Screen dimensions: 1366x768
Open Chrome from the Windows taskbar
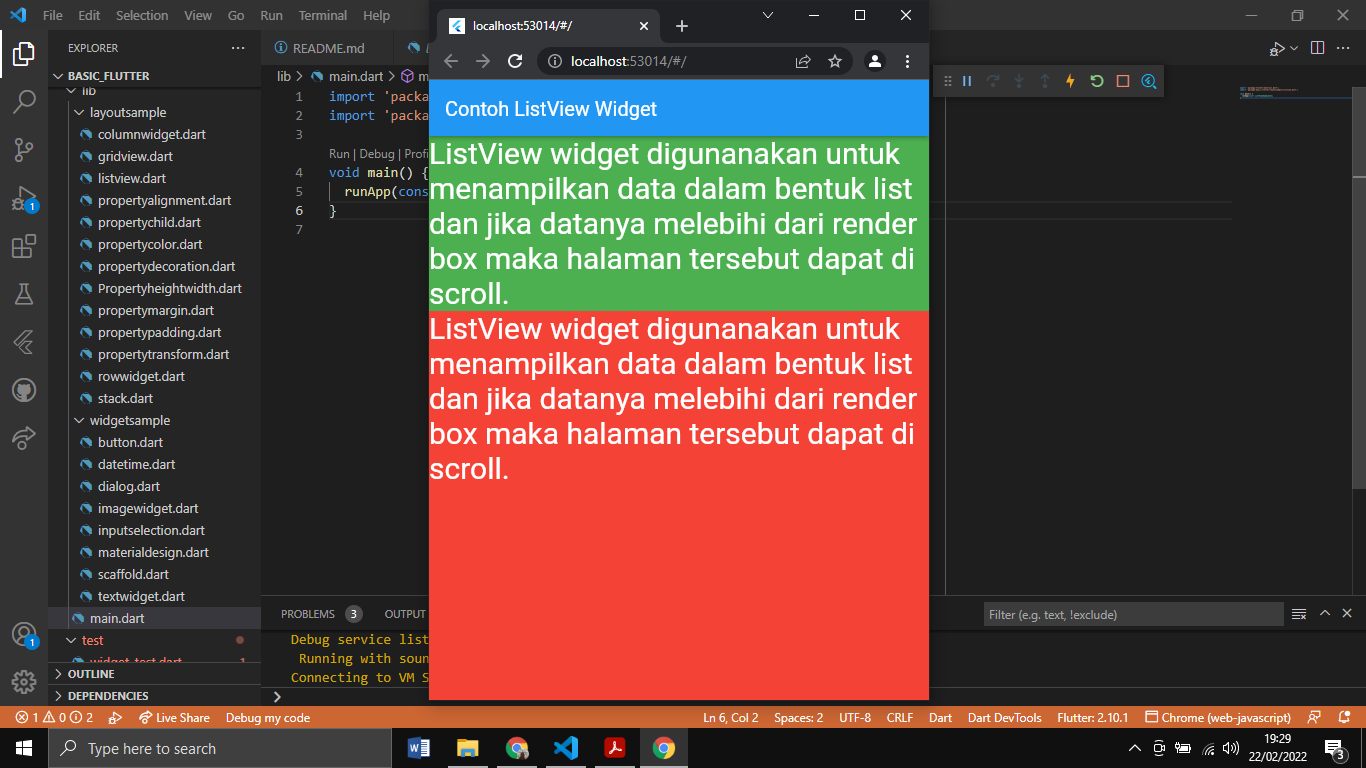click(x=663, y=747)
